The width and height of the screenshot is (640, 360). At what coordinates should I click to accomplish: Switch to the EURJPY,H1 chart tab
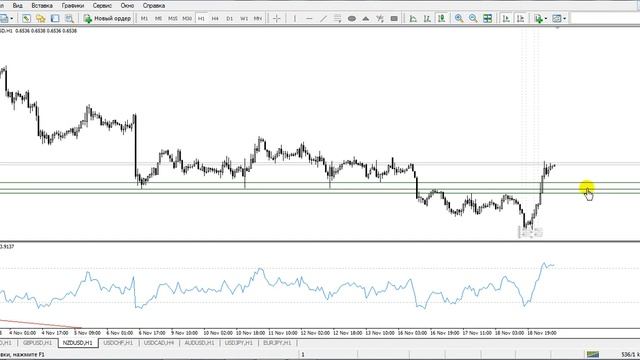tap(278, 343)
